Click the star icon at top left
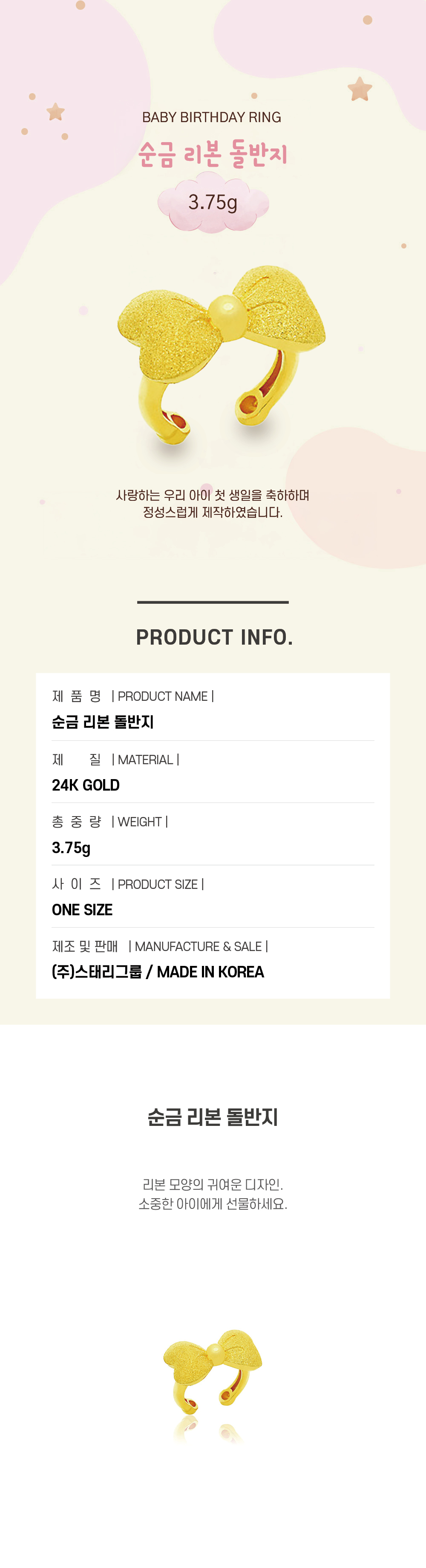426x1568 pixels. coord(56,112)
